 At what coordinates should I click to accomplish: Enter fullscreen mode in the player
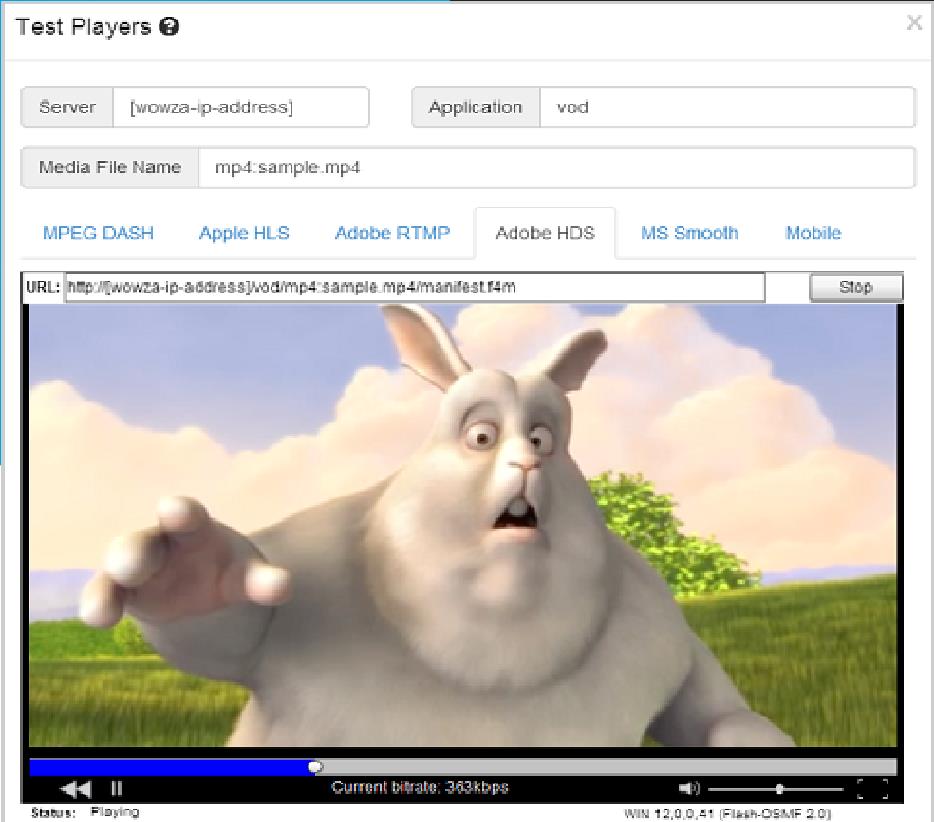[873, 788]
